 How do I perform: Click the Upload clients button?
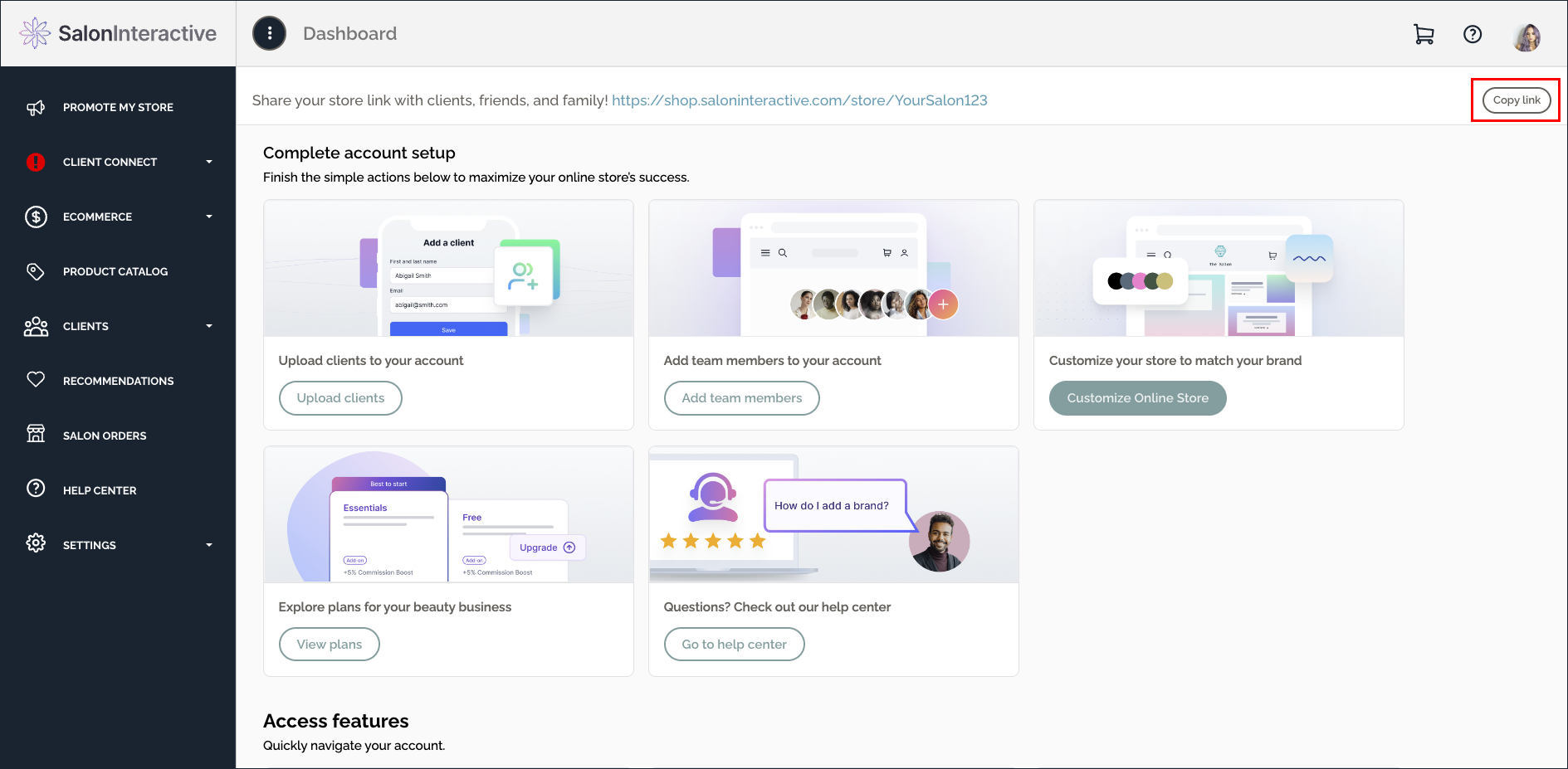pos(340,398)
